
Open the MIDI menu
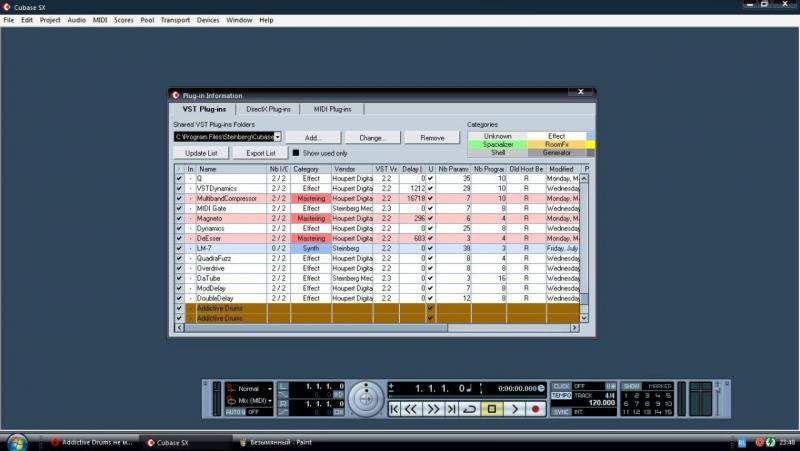pos(100,20)
